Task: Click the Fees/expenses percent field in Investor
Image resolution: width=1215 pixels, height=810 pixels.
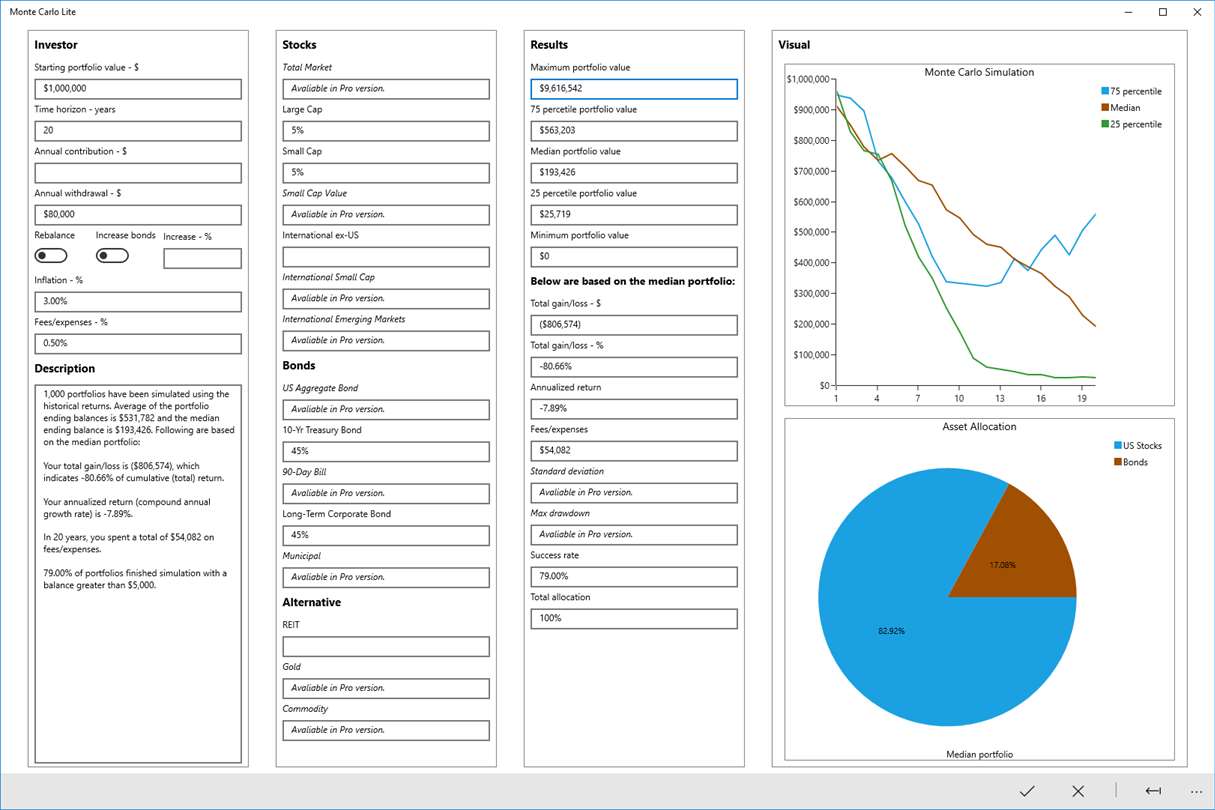Action: [x=138, y=344]
